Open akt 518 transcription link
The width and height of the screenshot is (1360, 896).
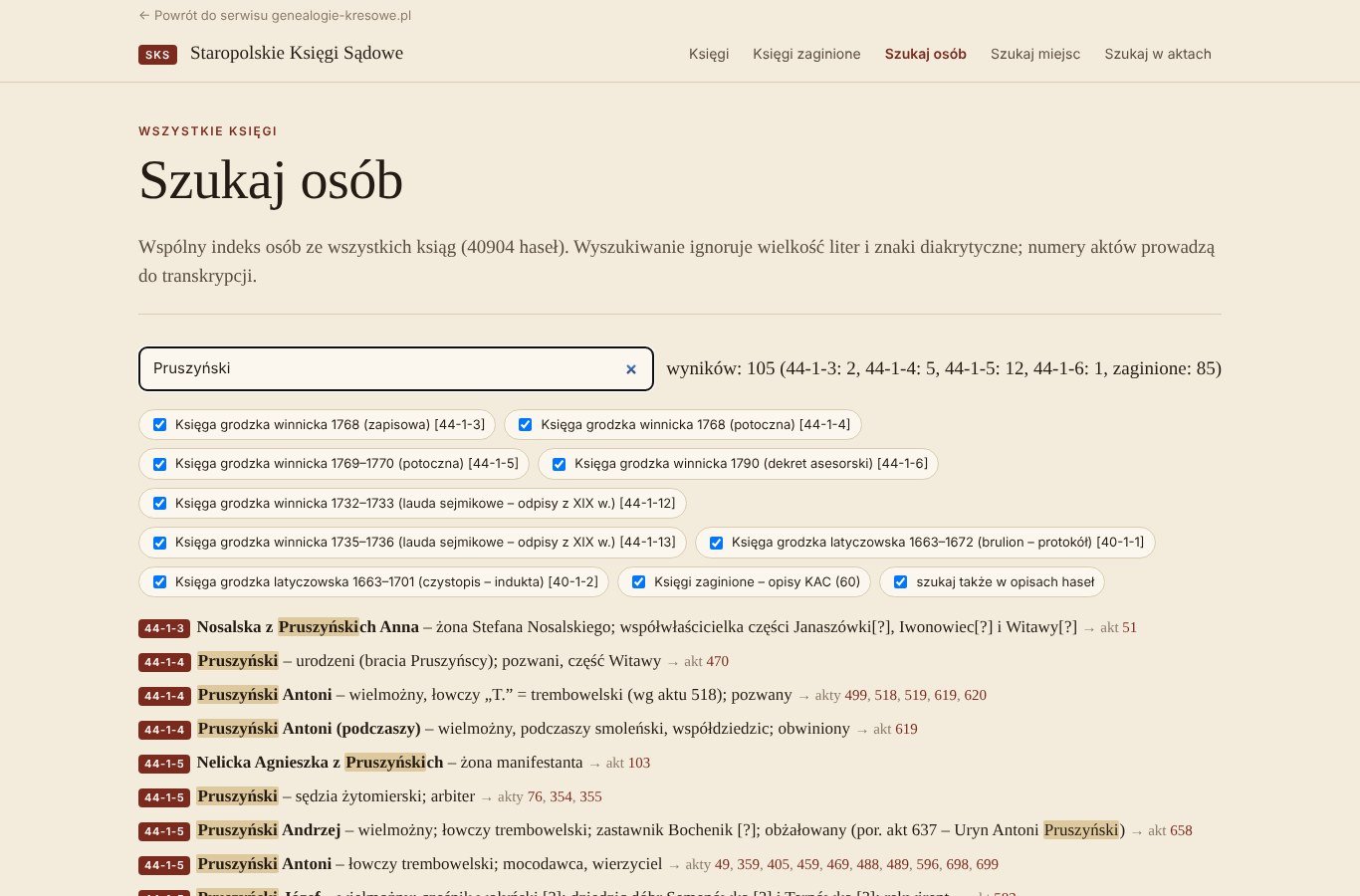click(886, 696)
